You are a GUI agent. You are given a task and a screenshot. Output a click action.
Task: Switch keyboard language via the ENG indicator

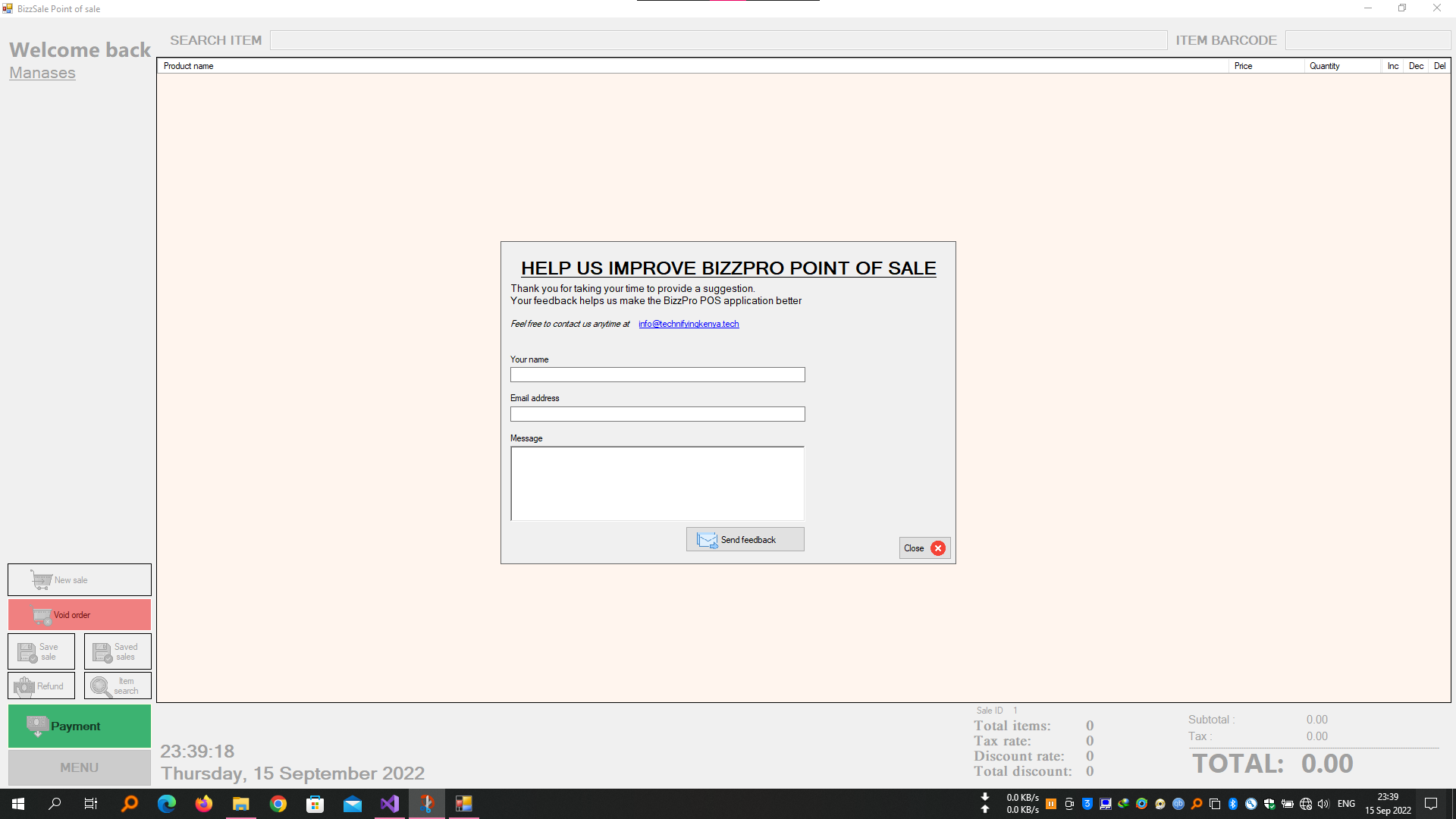(x=1346, y=803)
